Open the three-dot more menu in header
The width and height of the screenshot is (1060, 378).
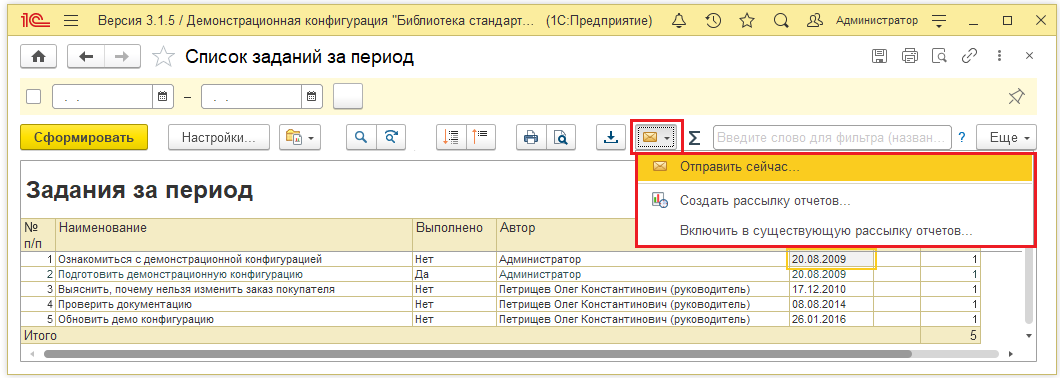click(x=1000, y=56)
